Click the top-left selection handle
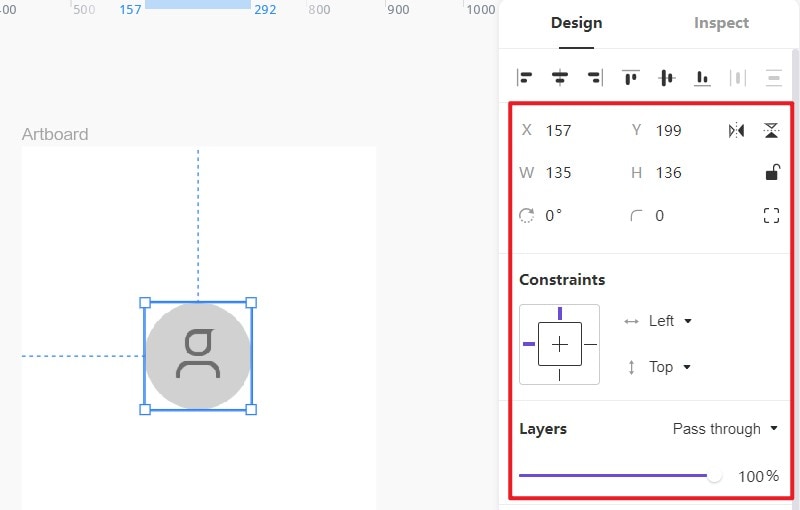 (x=145, y=303)
